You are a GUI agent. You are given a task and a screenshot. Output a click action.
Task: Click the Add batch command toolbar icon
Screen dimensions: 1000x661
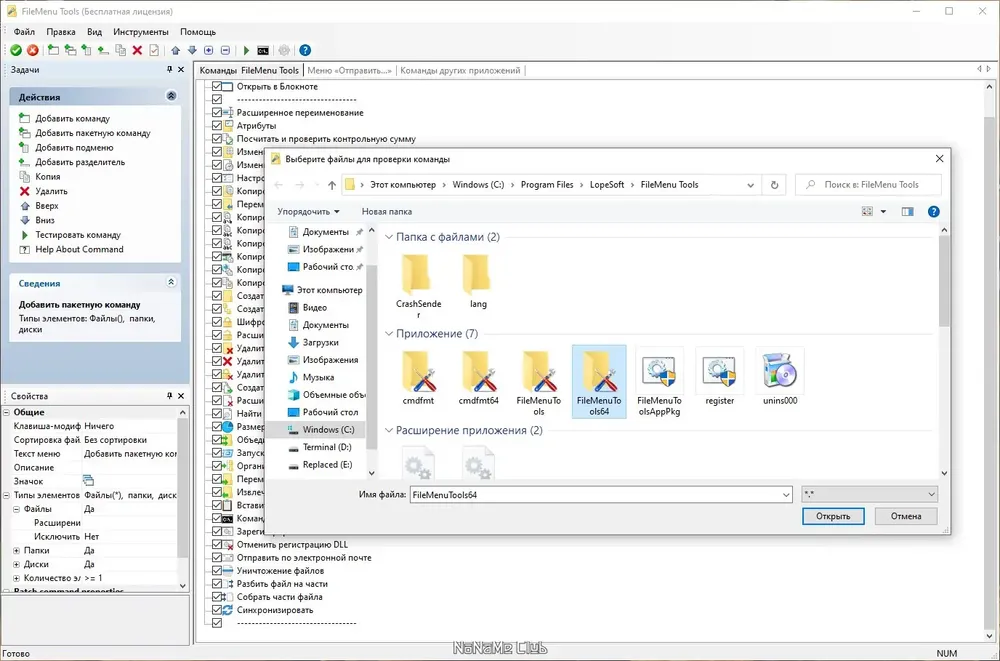(x=70, y=50)
